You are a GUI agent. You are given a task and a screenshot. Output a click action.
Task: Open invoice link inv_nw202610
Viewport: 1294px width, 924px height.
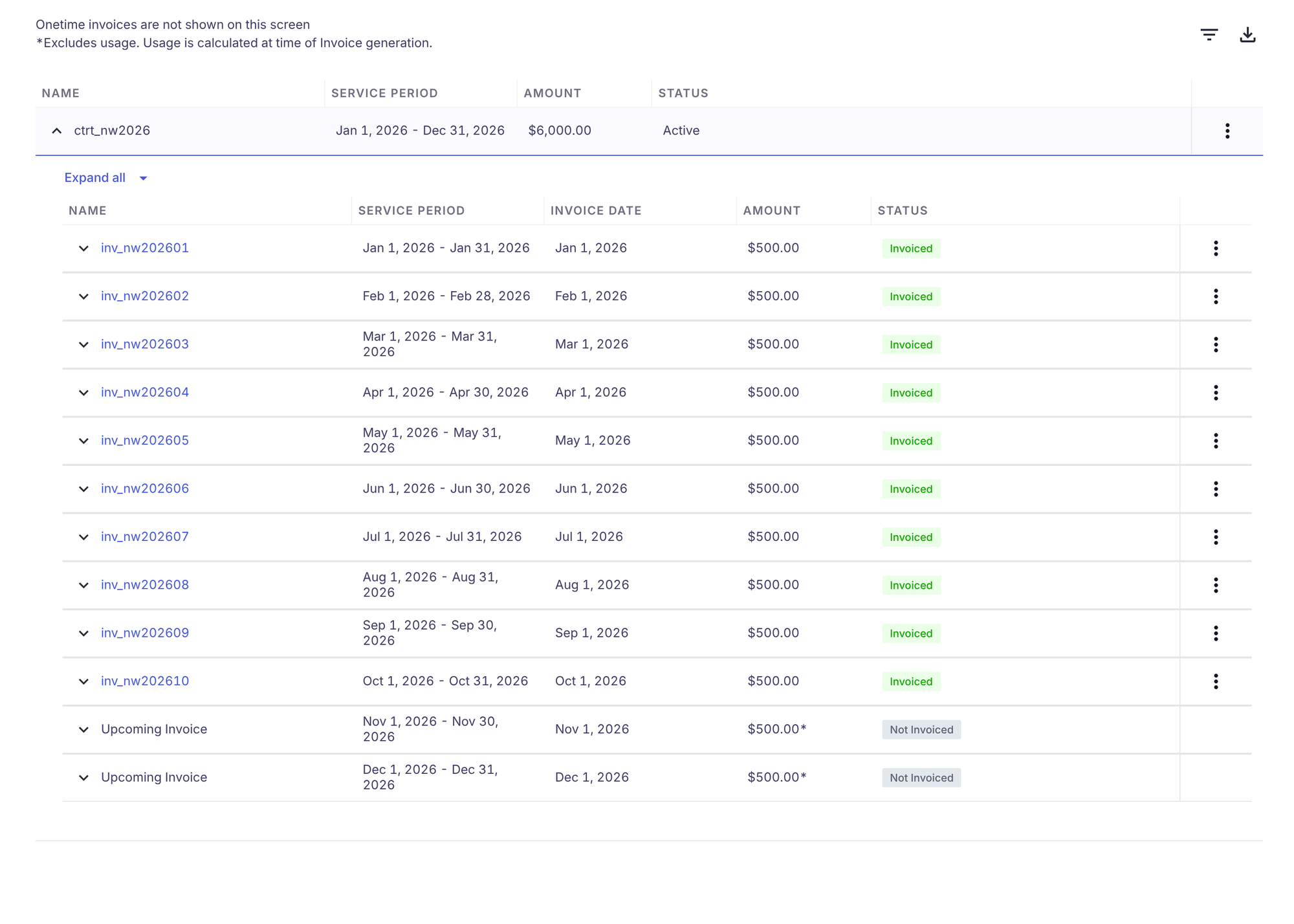tap(145, 681)
